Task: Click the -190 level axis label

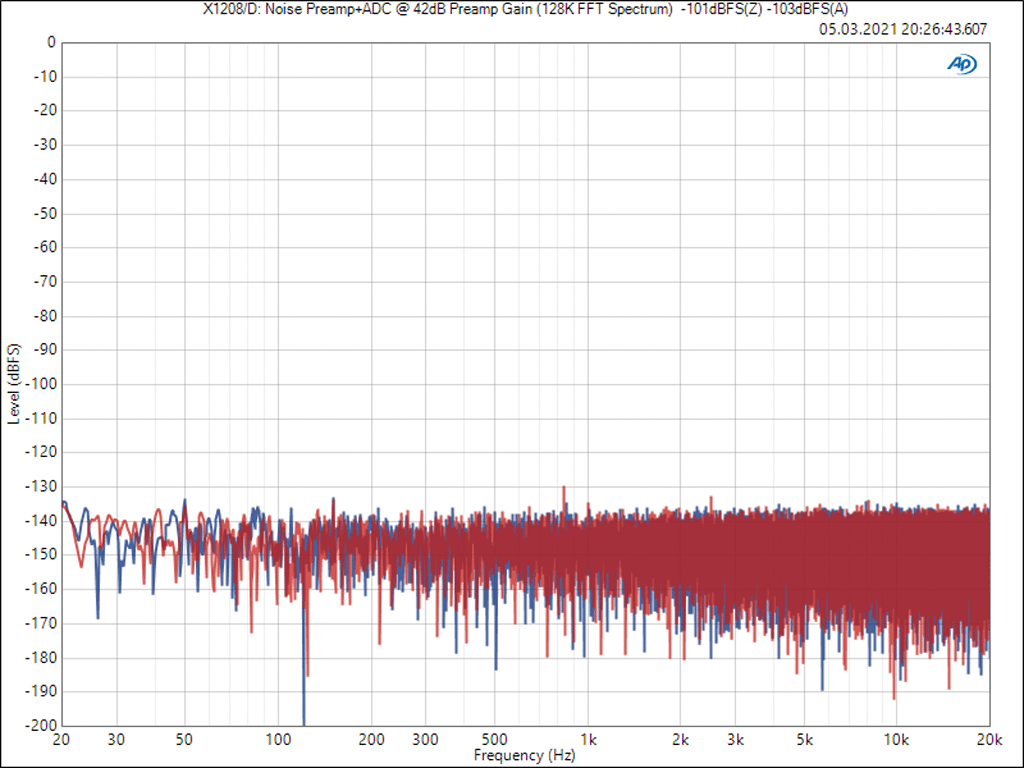Action: (x=41, y=691)
